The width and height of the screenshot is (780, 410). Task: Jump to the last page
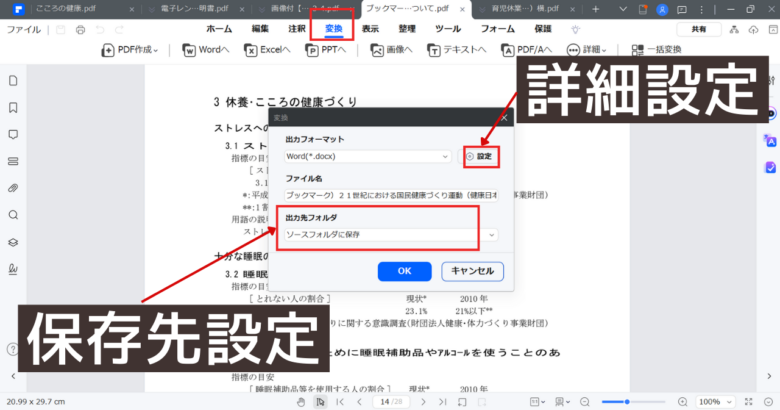pyautogui.click(x=442, y=402)
